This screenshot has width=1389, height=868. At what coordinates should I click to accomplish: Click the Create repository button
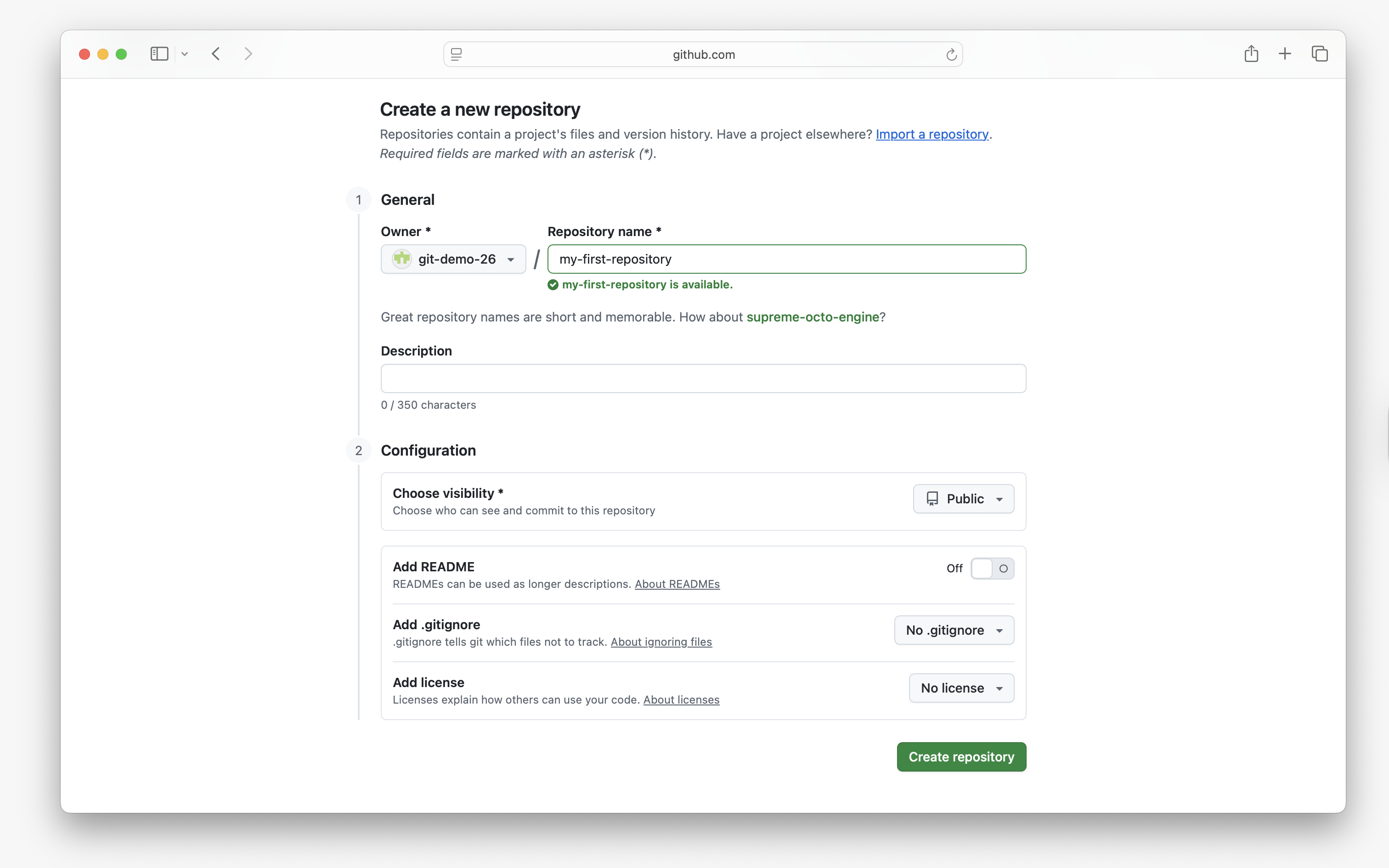tap(961, 757)
